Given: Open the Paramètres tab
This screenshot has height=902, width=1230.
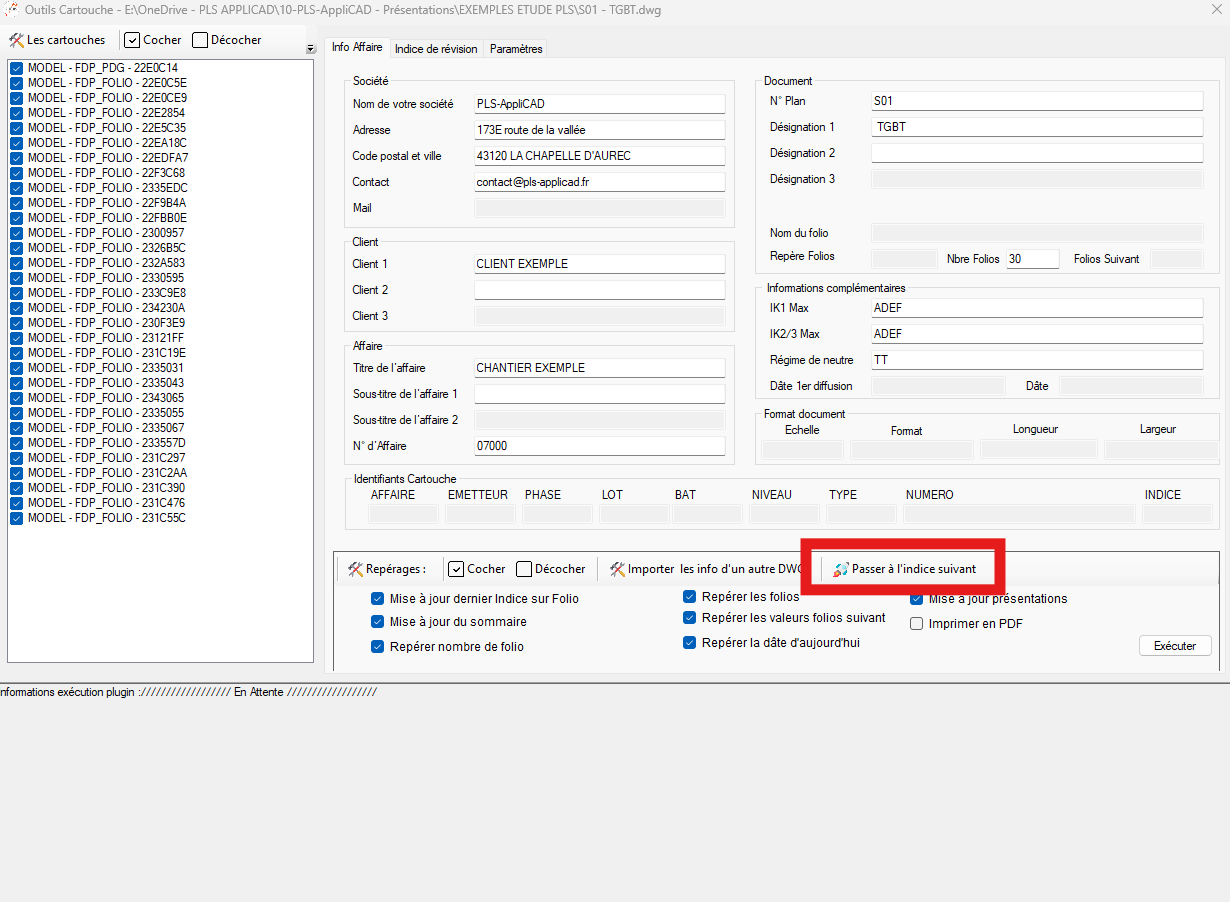Looking at the screenshot, I should [516, 49].
